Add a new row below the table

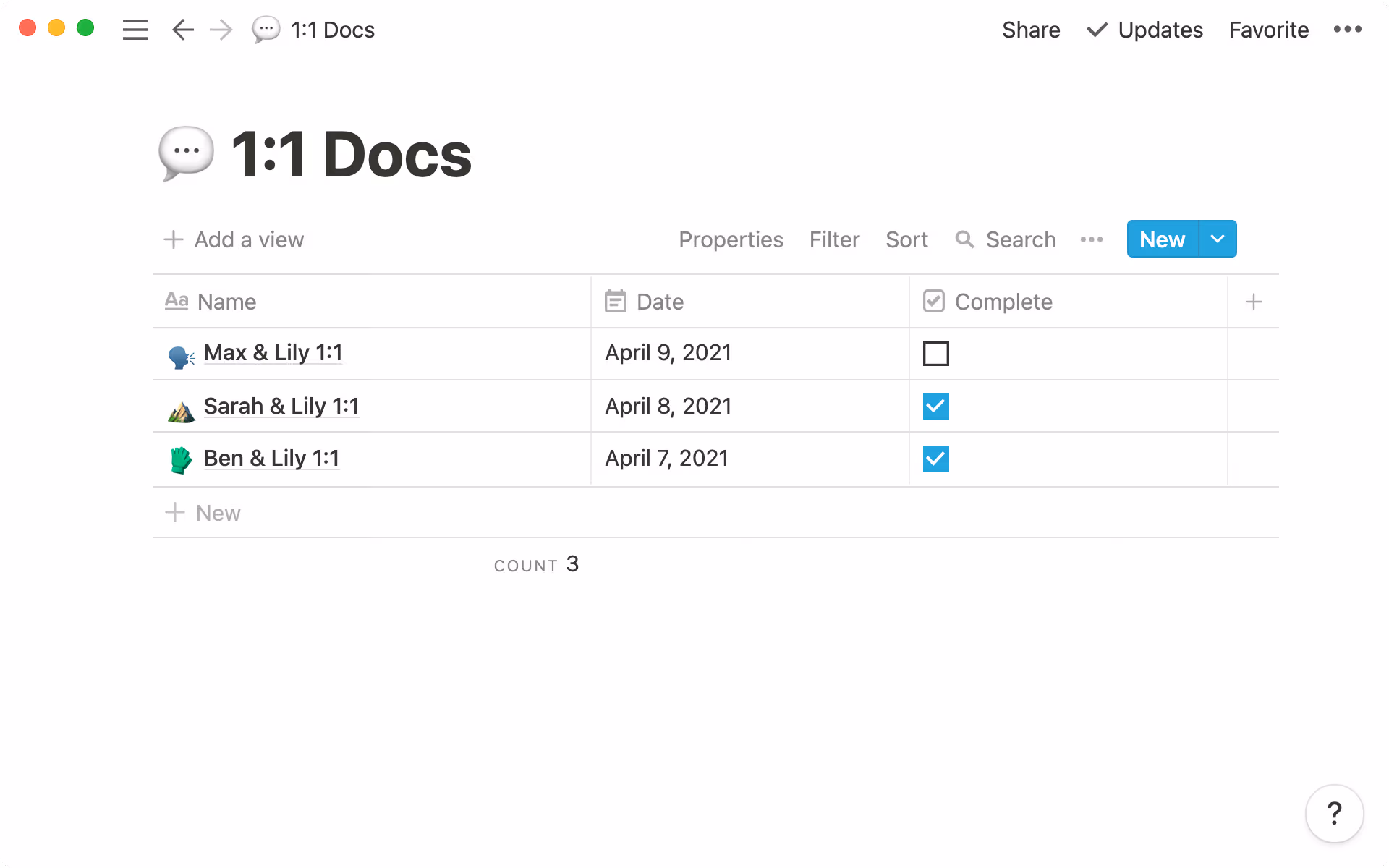[x=217, y=513]
